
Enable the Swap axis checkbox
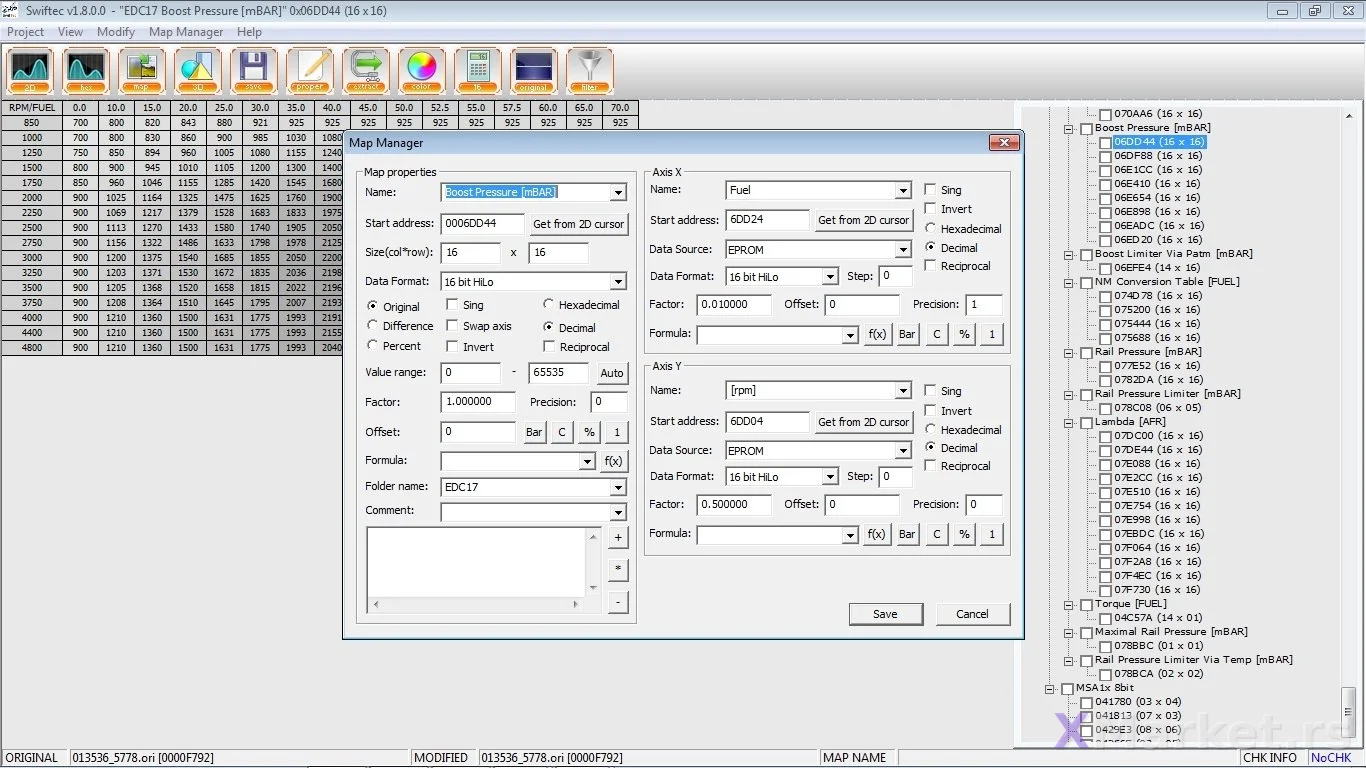[453, 326]
